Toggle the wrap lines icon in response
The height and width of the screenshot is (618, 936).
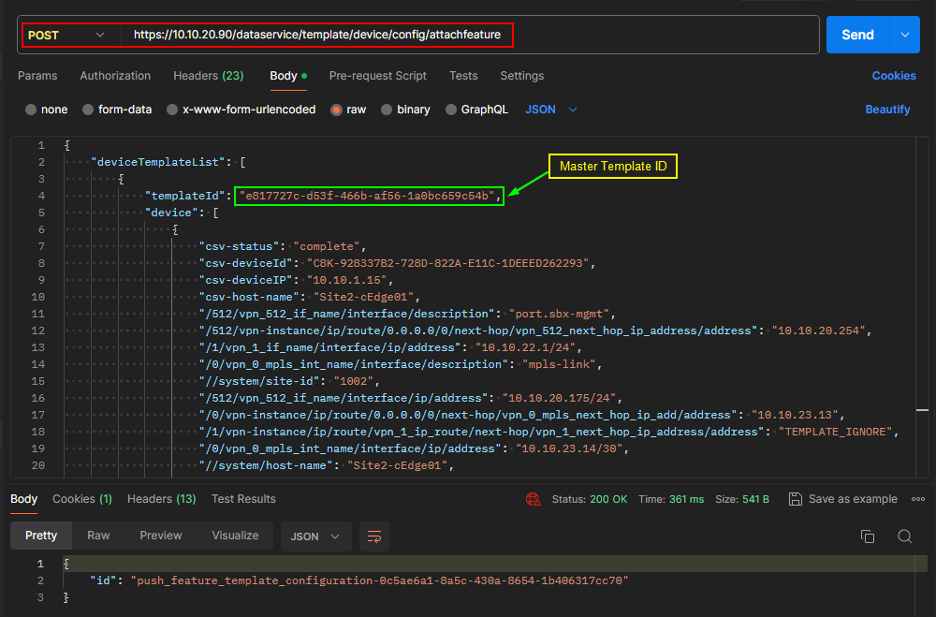(374, 536)
